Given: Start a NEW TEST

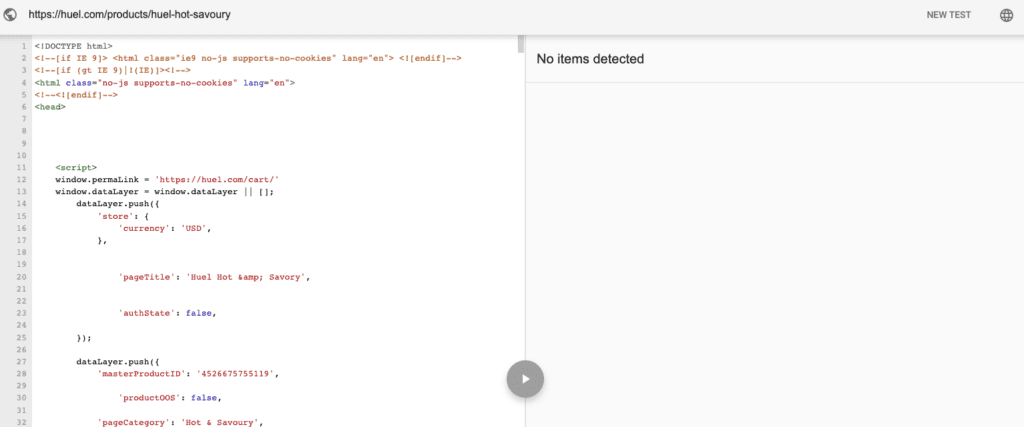Looking at the screenshot, I should click(x=948, y=15).
